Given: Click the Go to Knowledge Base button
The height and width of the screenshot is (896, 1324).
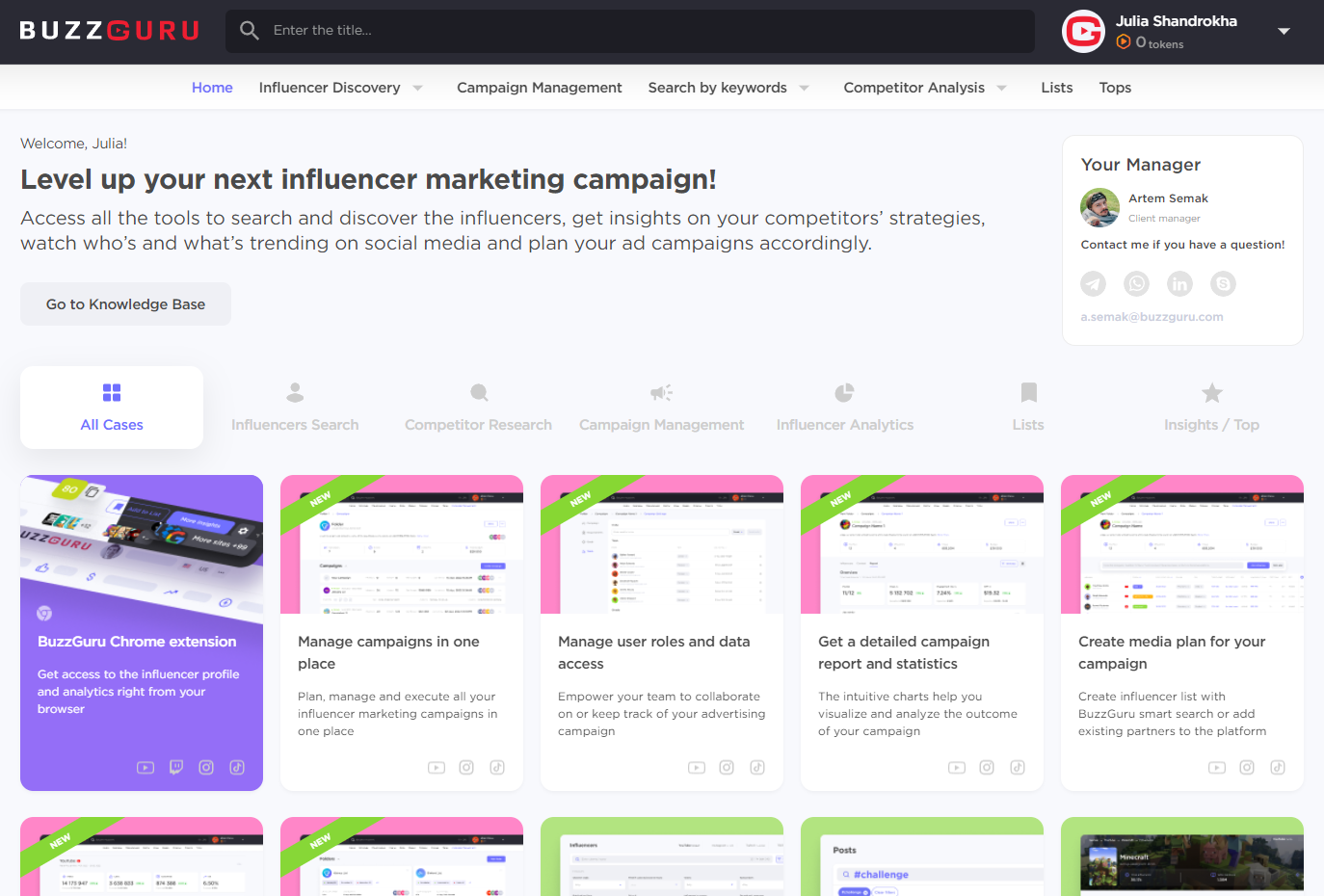Looking at the screenshot, I should pos(125,304).
